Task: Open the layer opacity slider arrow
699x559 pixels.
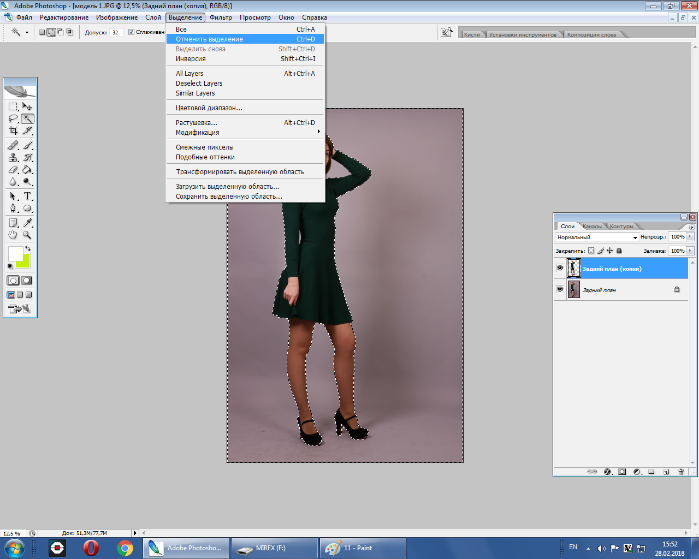Action: click(x=691, y=237)
